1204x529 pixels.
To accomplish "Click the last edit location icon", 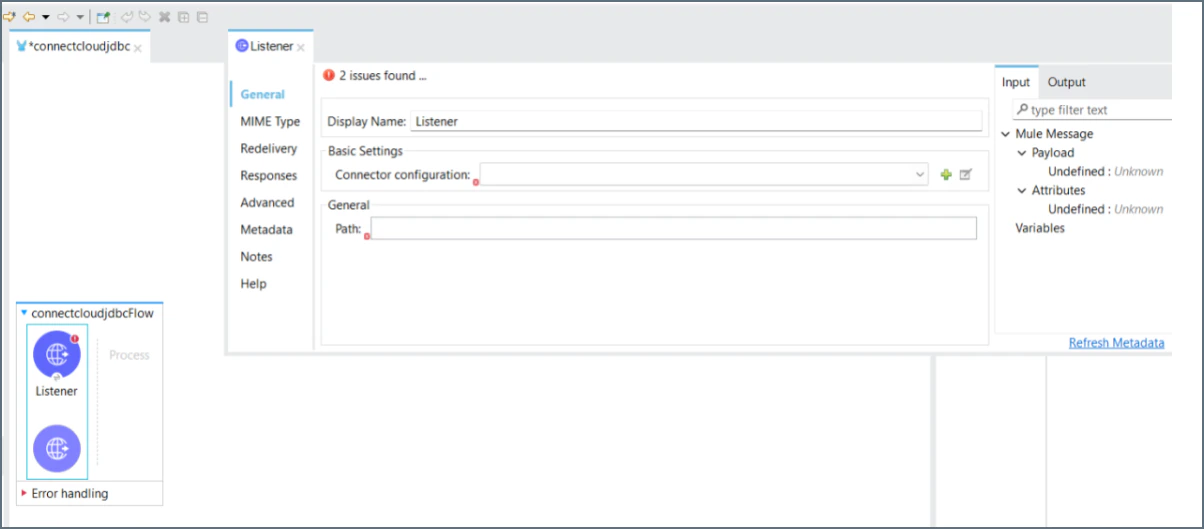I will (9, 17).
